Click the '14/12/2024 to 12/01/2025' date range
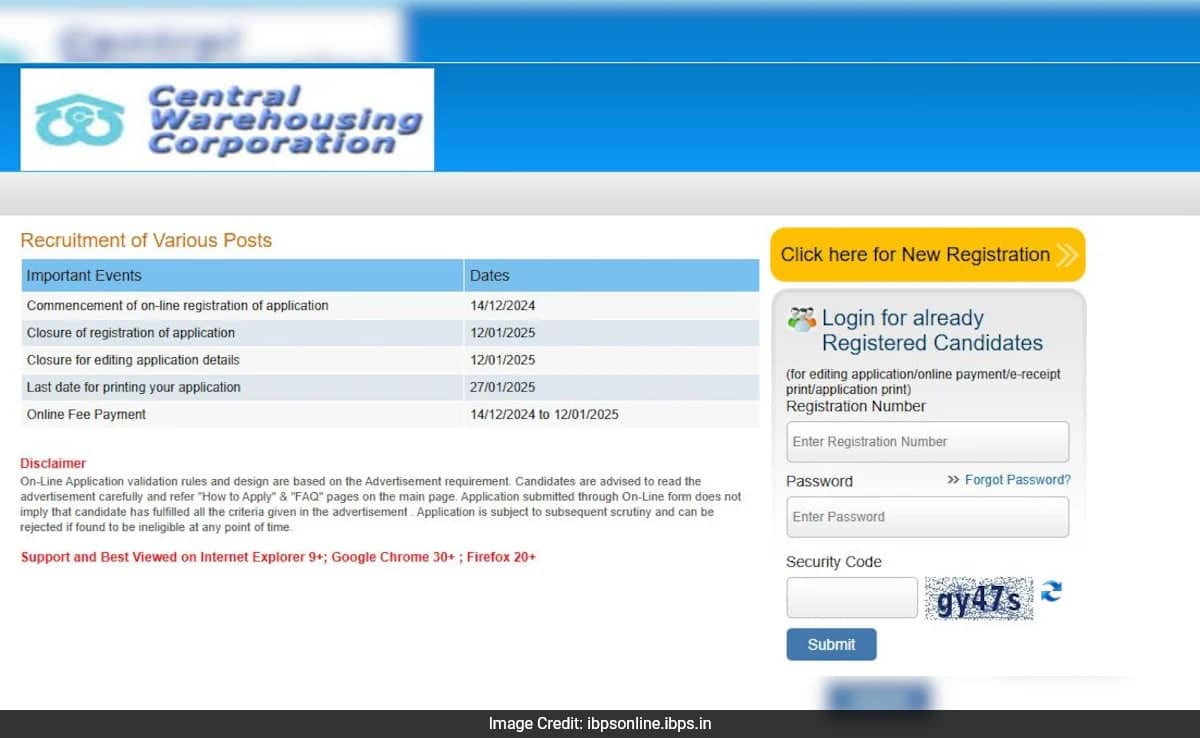The height and width of the screenshot is (738, 1200). (x=544, y=414)
